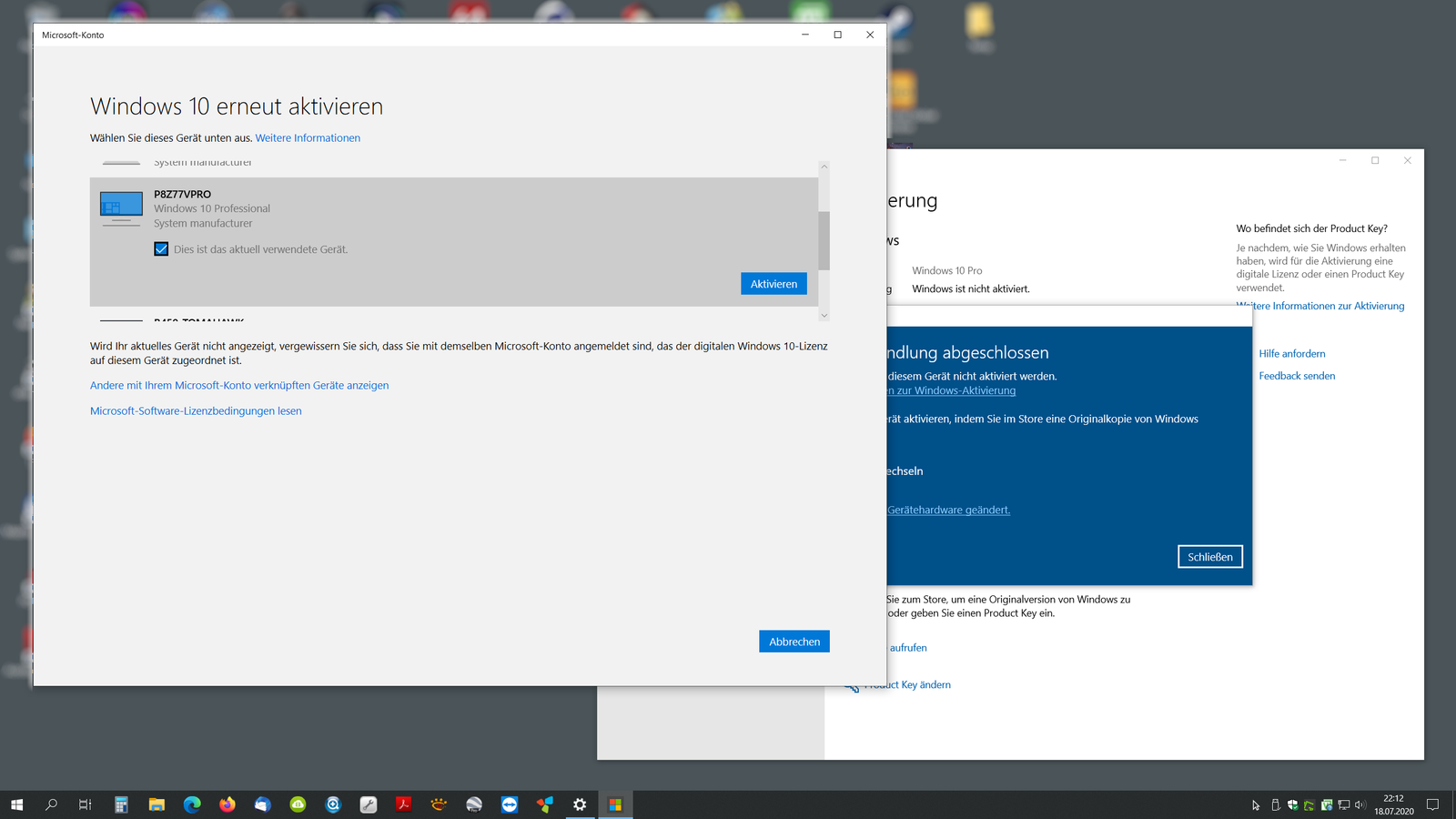Switch to Settings gear in the taskbar
This screenshot has height=819, width=1456.
[x=580, y=804]
